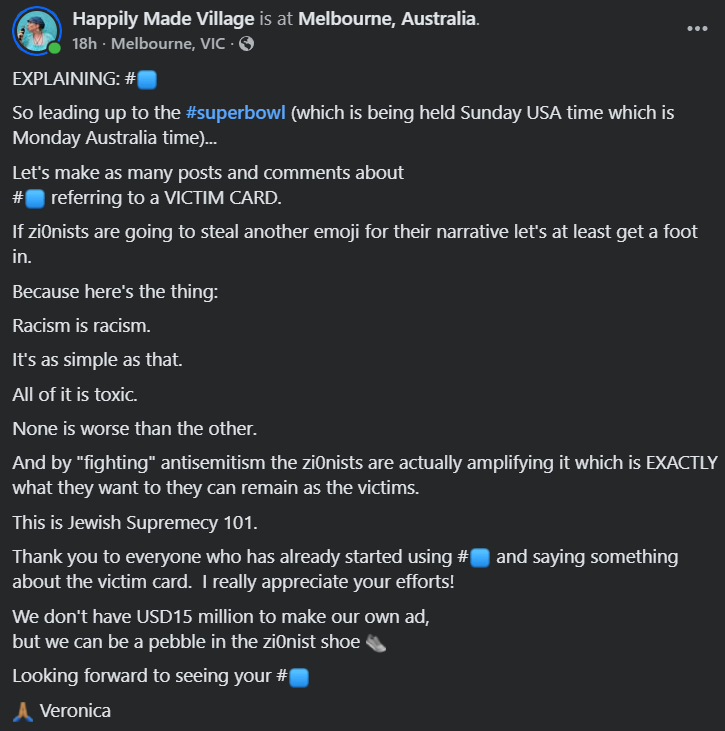Screen dimensions: 725x731
Task: Click the Happily Made Village profile picture
Action: coord(36,31)
